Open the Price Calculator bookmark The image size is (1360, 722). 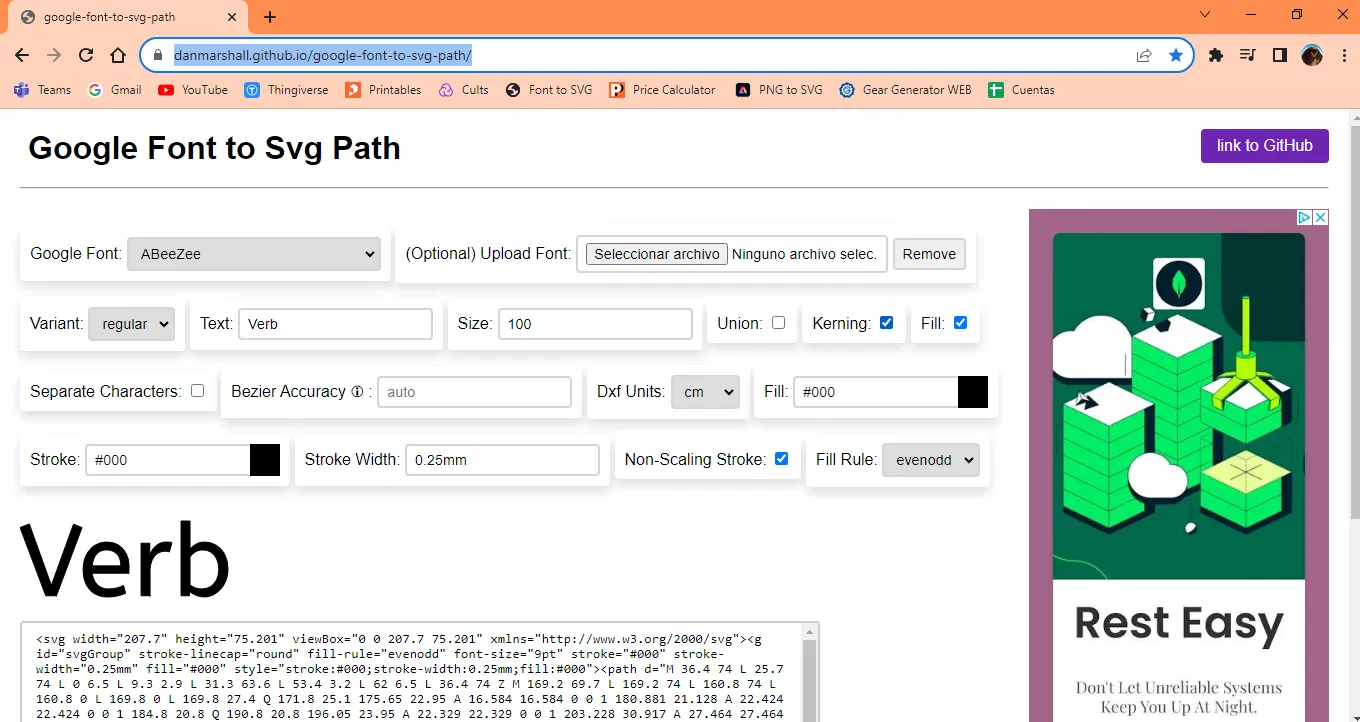coord(663,90)
